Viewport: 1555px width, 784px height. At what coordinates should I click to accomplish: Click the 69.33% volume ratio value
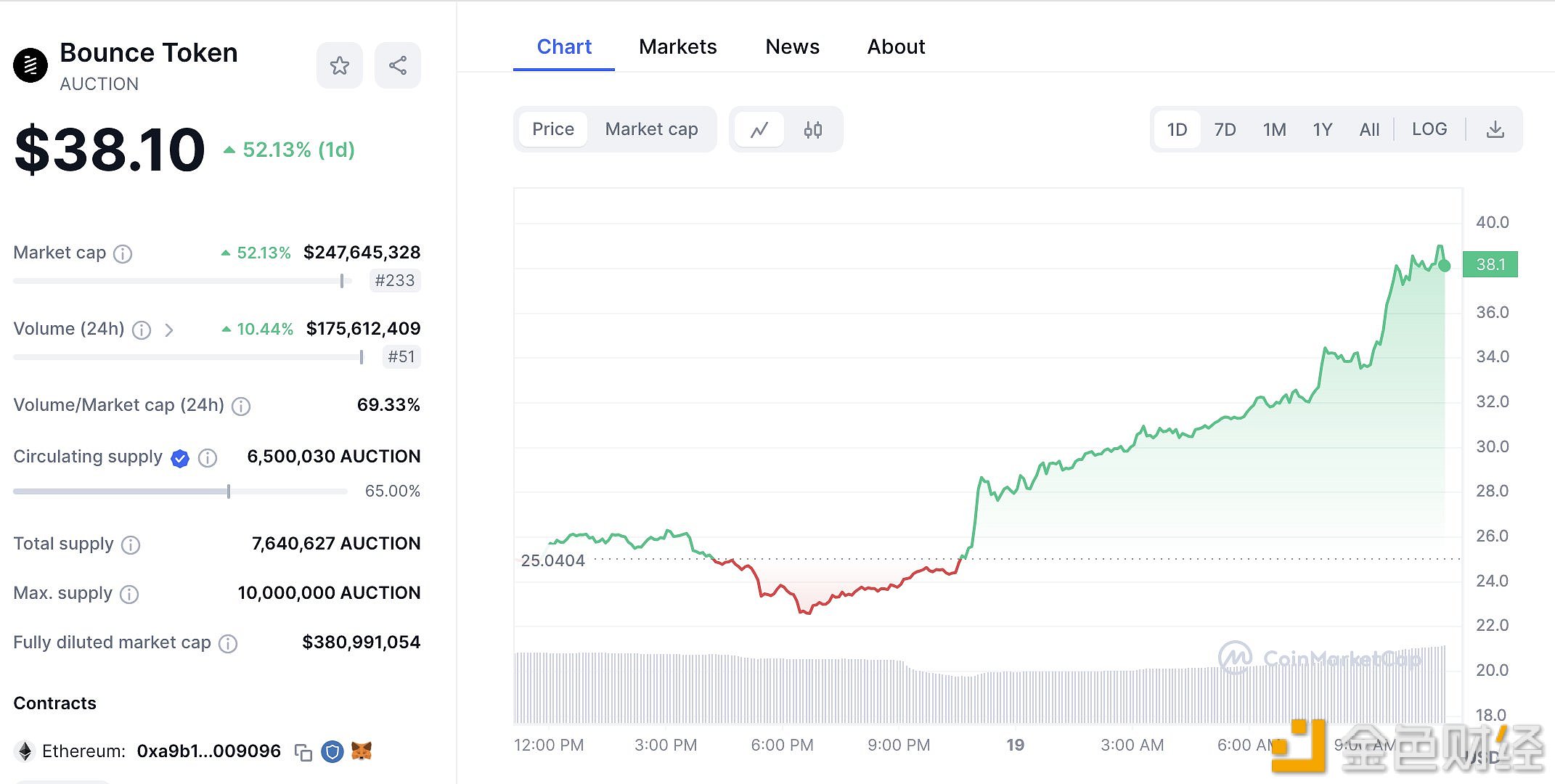pos(388,405)
